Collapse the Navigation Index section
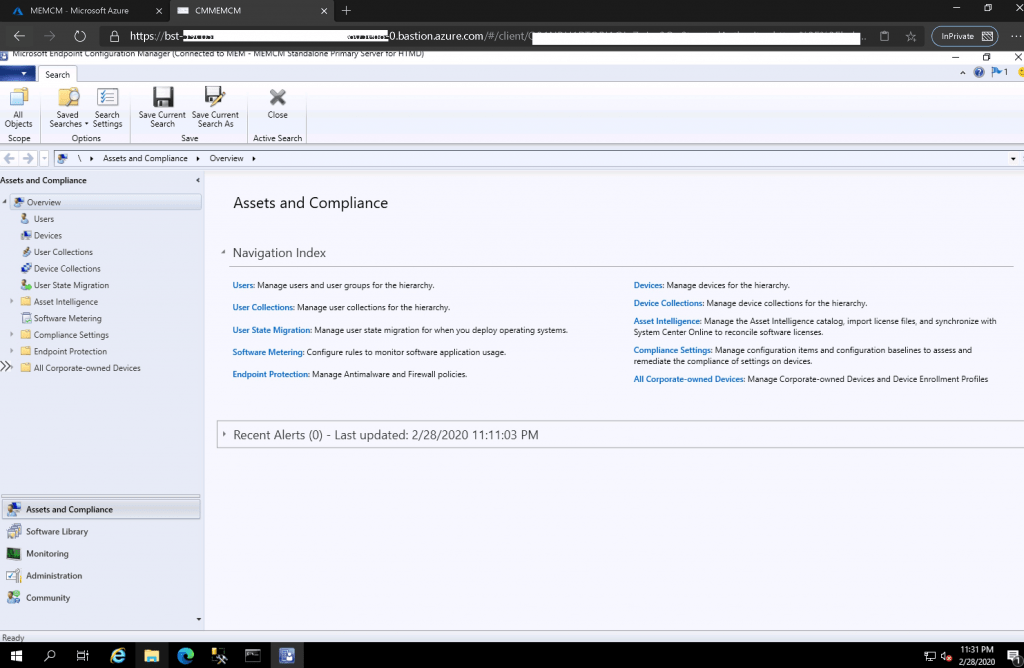This screenshot has height=668, width=1024. (x=223, y=253)
